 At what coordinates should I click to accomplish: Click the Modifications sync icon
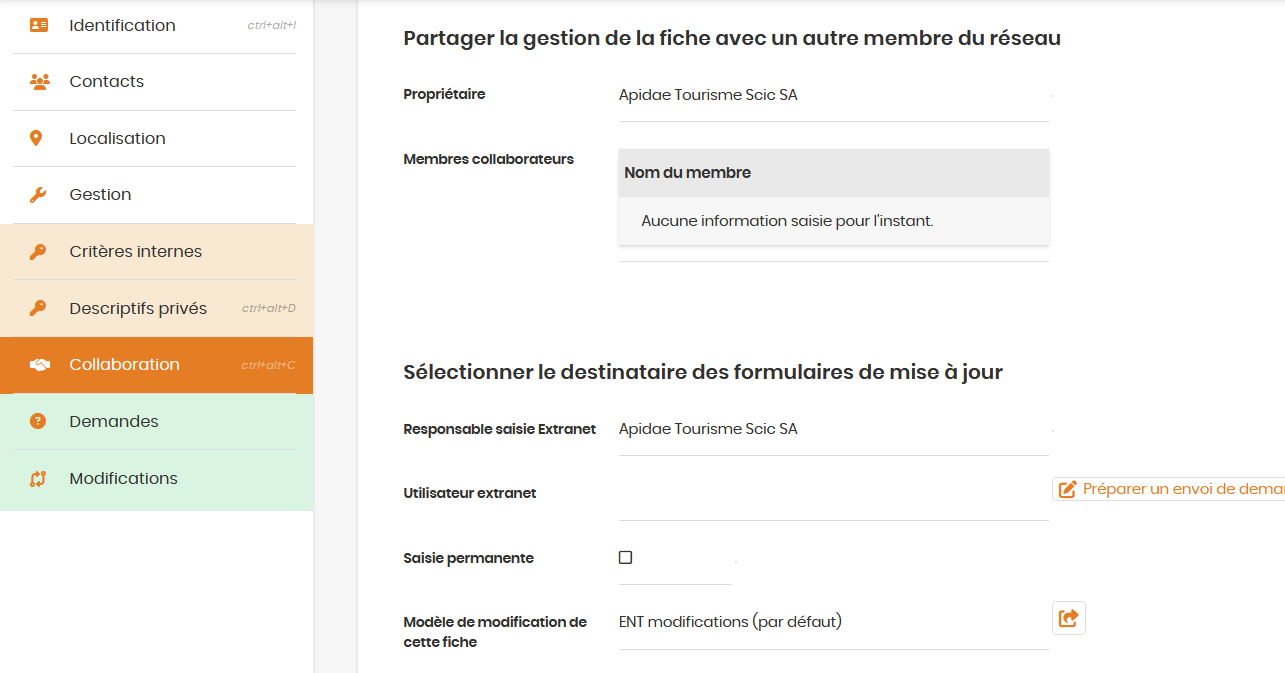38,478
